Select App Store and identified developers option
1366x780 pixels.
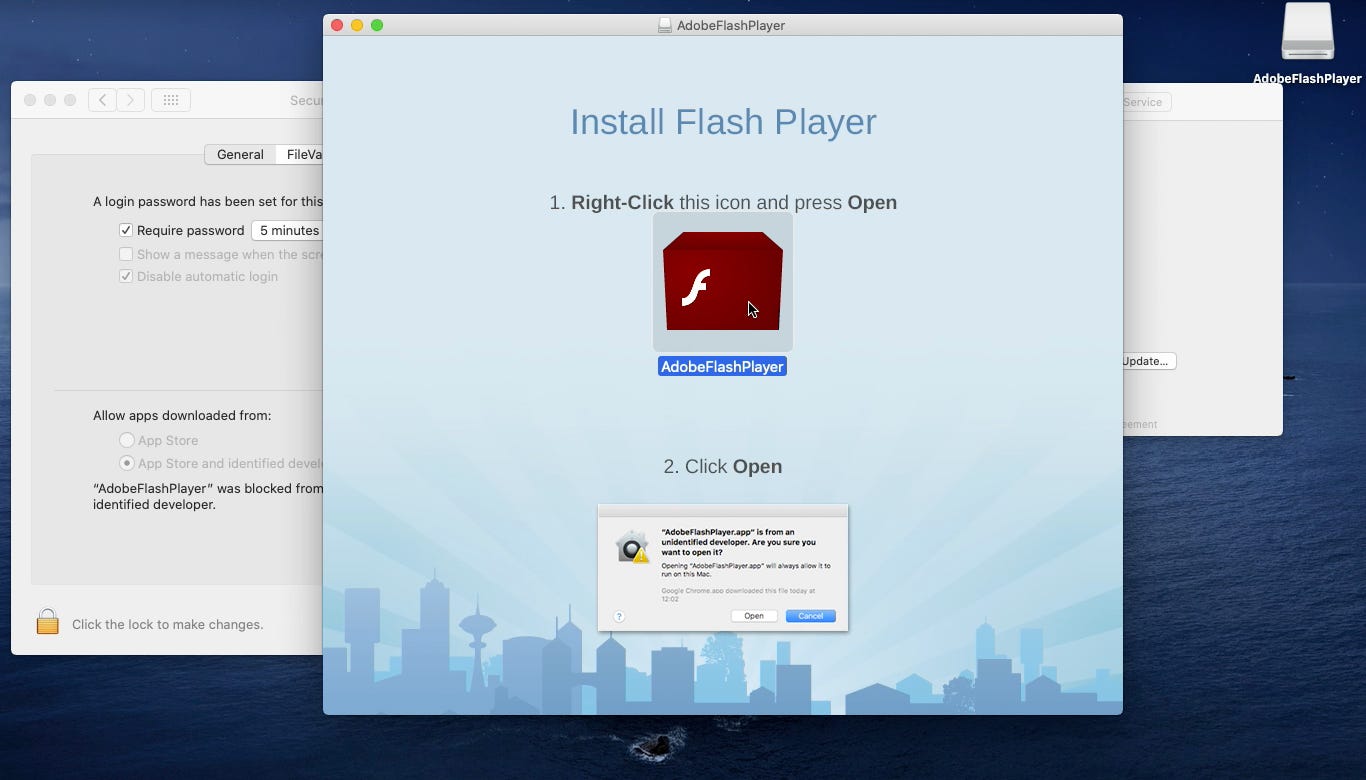click(x=127, y=463)
